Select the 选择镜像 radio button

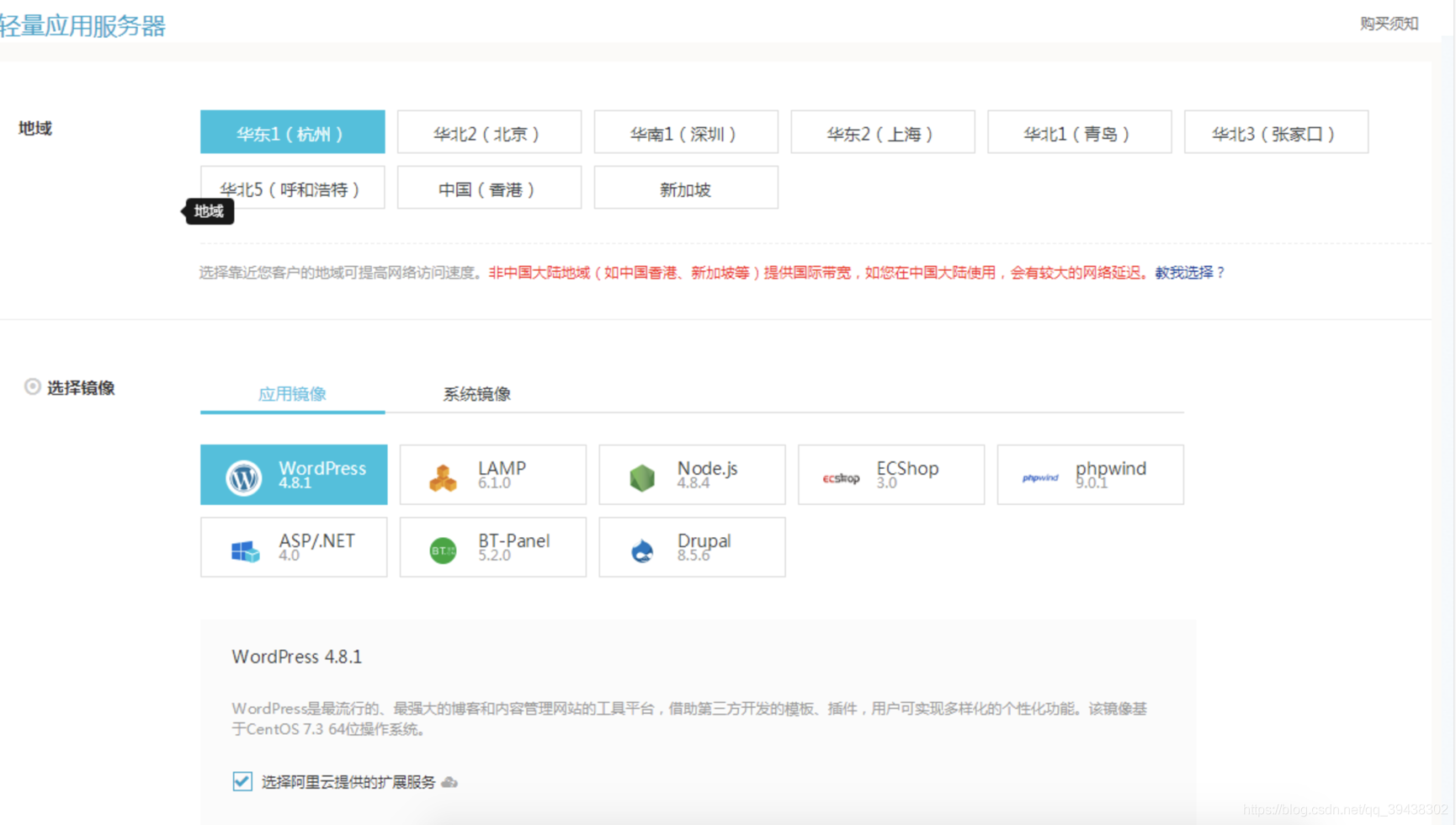coord(33,386)
